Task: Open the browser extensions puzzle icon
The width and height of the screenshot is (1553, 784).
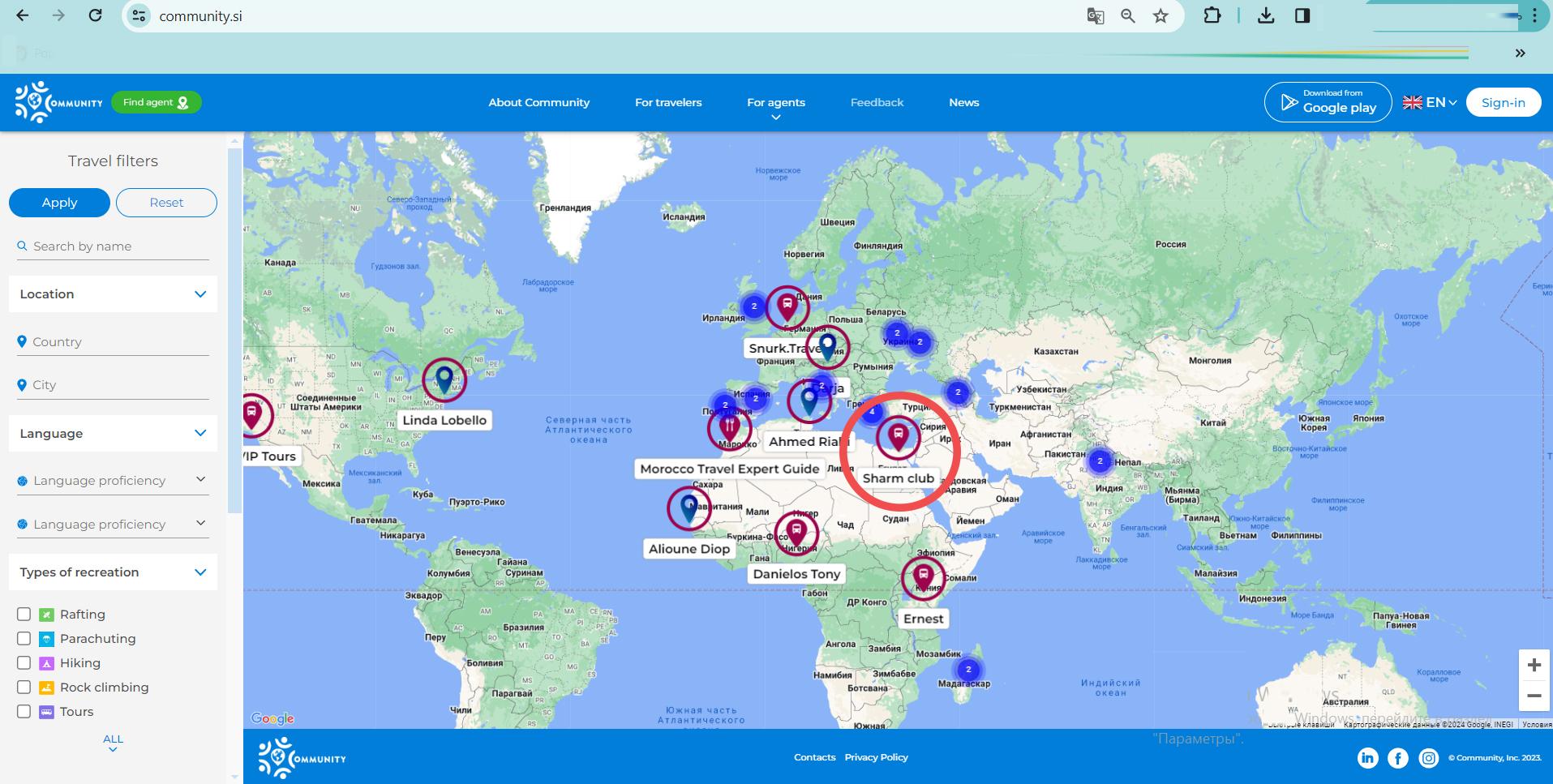Action: [x=1212, y=15]
